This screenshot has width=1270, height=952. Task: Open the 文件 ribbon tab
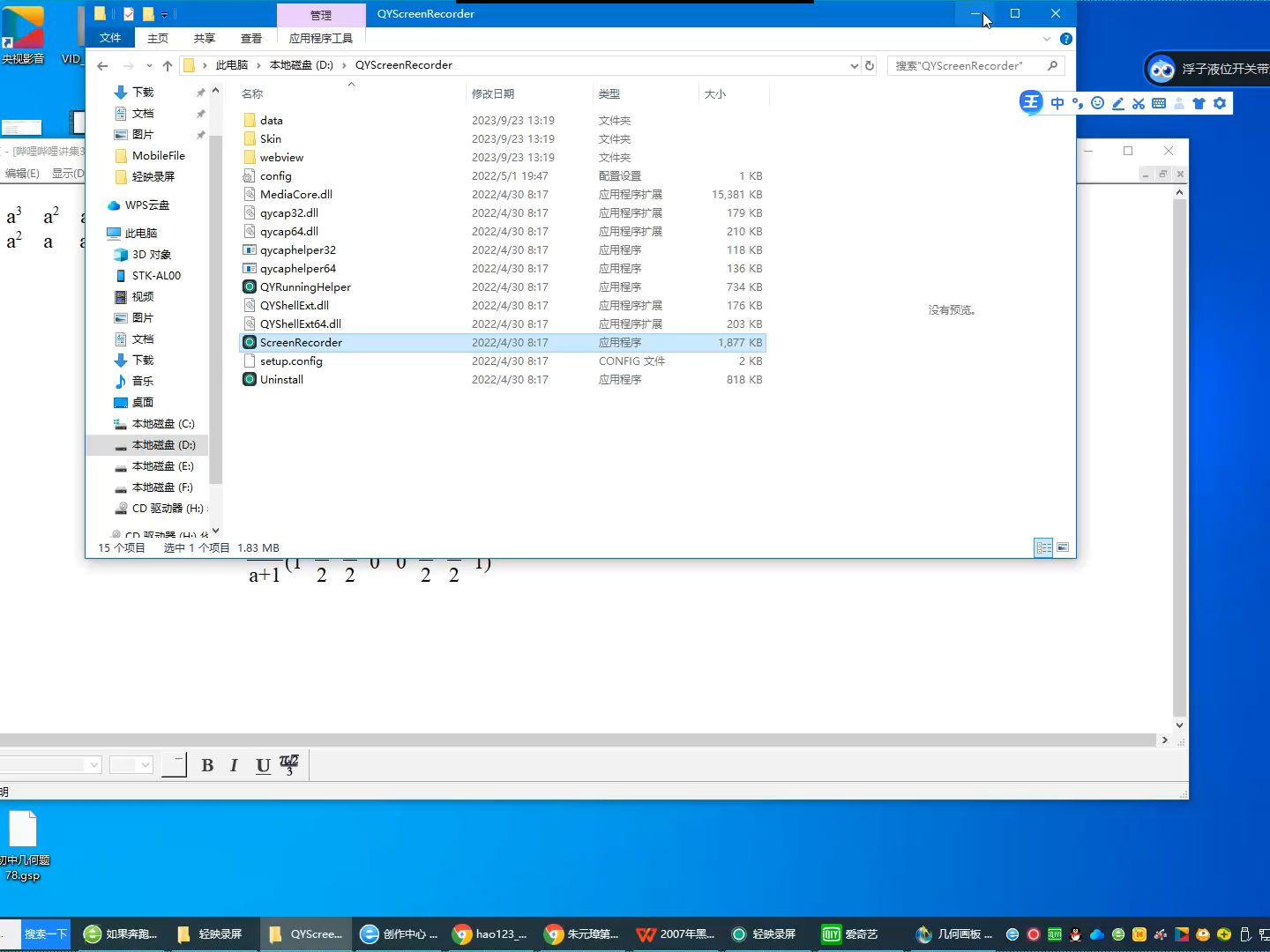(x=110, y=38)
